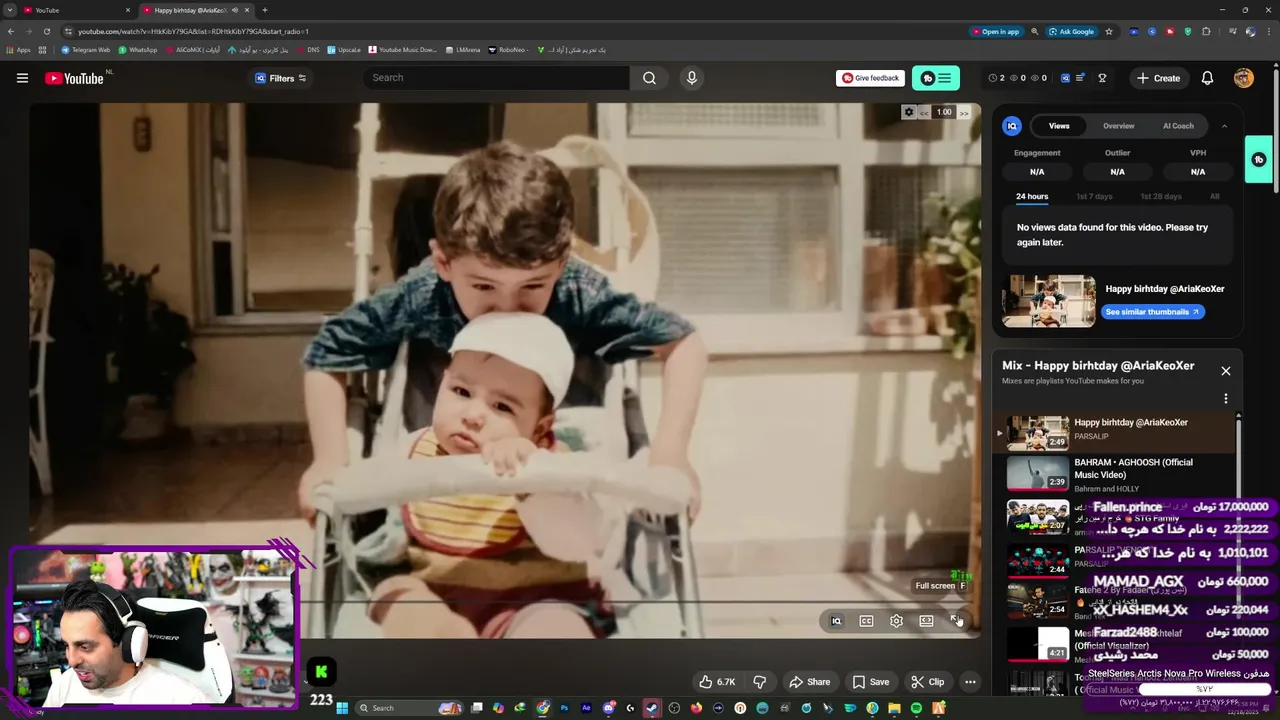Image resolution: width=1280 pixels, height=720 pixels.
Task: Dislike the video with thumbs down
Action: pyautogui.click(x=760, y=682)
